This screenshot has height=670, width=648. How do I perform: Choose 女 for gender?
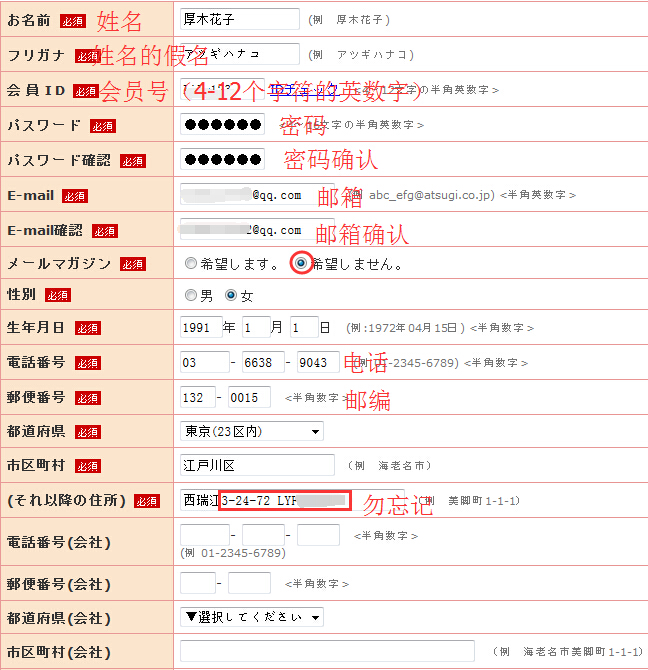pyautogui.click(x=231, y=296)
